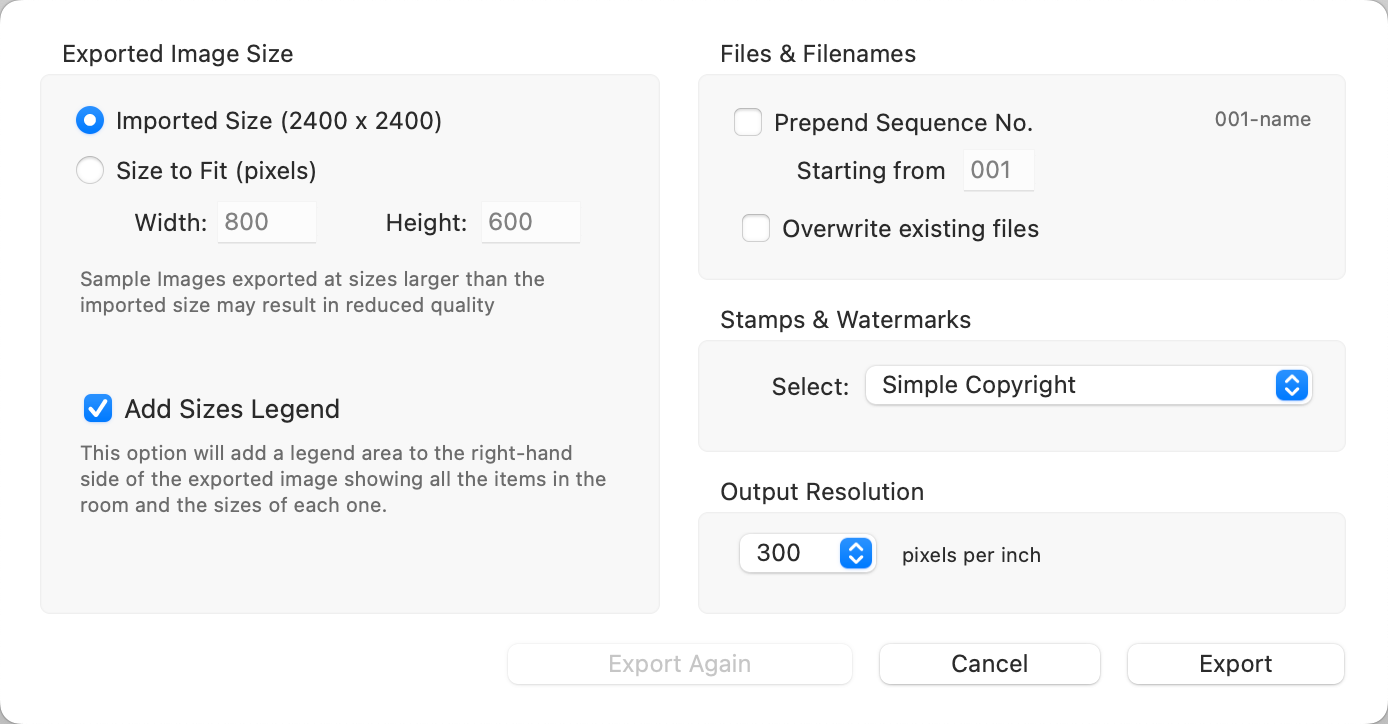Uncheck the Add Sizes Legend checkbox

[x=98, y=408]
